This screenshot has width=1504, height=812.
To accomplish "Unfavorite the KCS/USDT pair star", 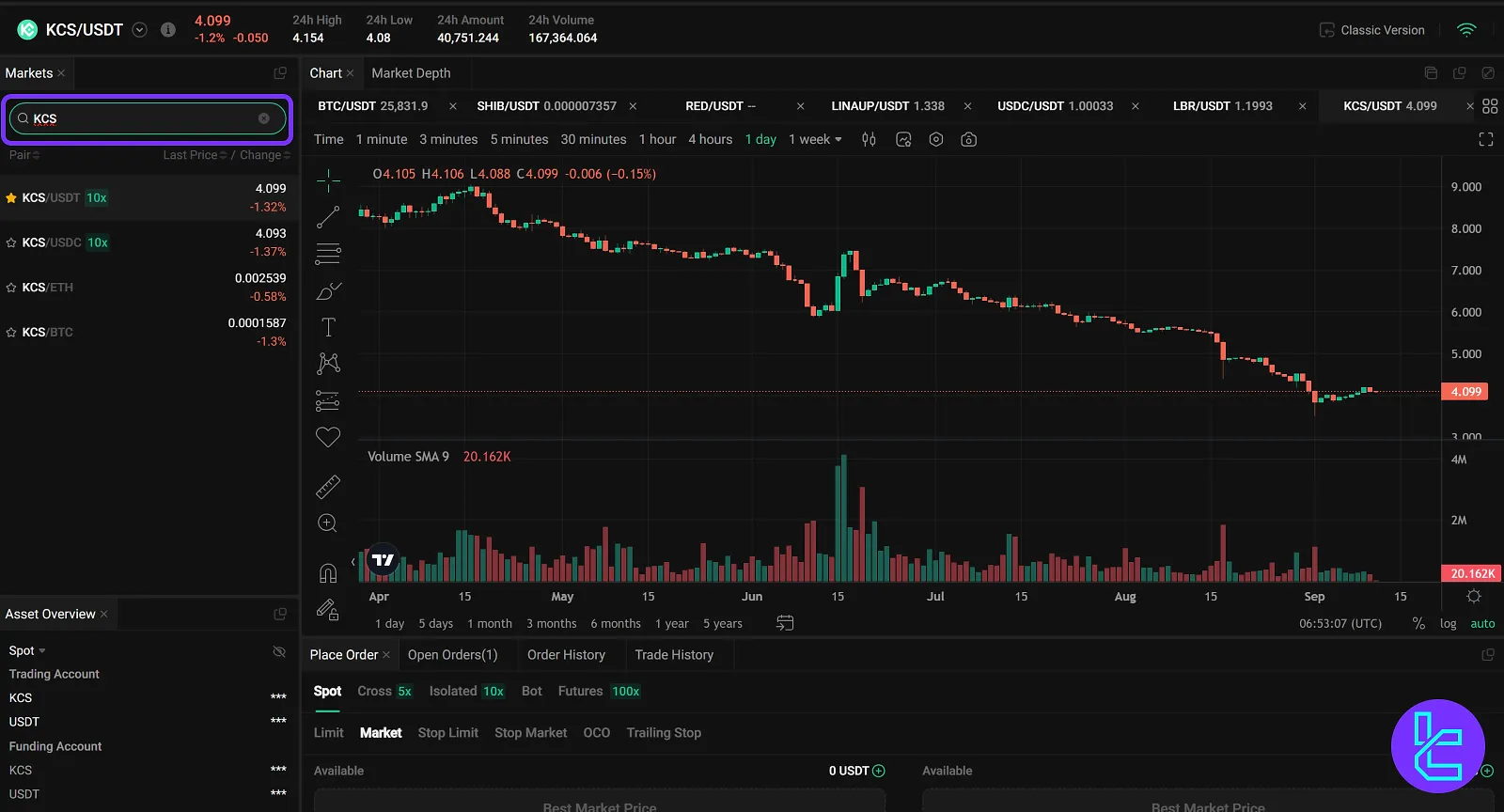I will (x=11, y=198).
